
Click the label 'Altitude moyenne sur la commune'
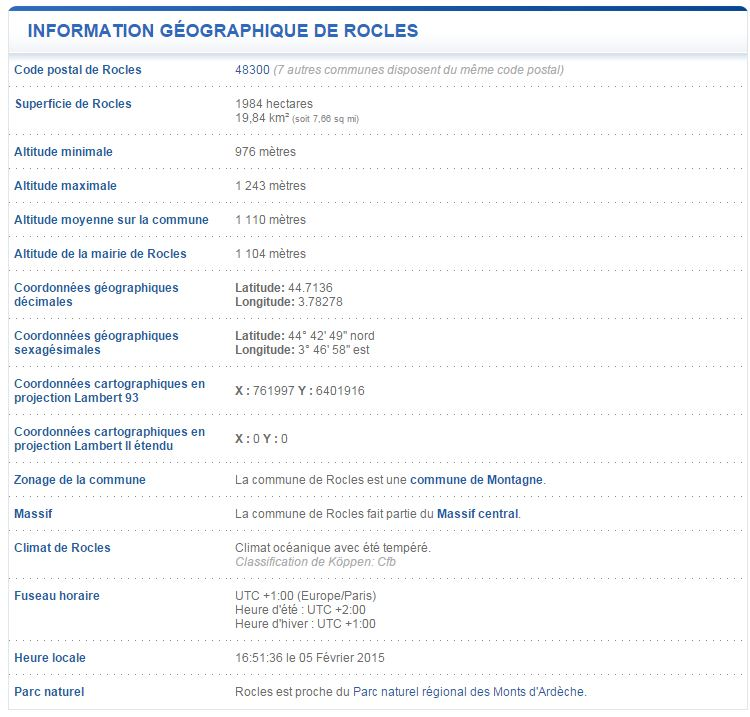point(111,220)
